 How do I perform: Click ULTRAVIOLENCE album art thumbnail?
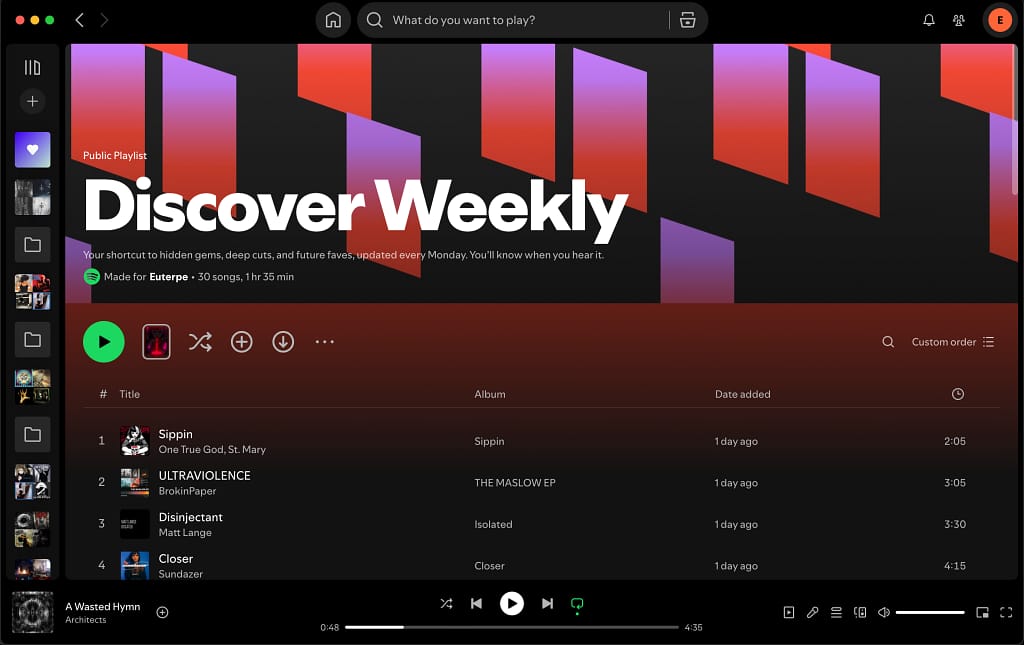(x=135, y=482)
